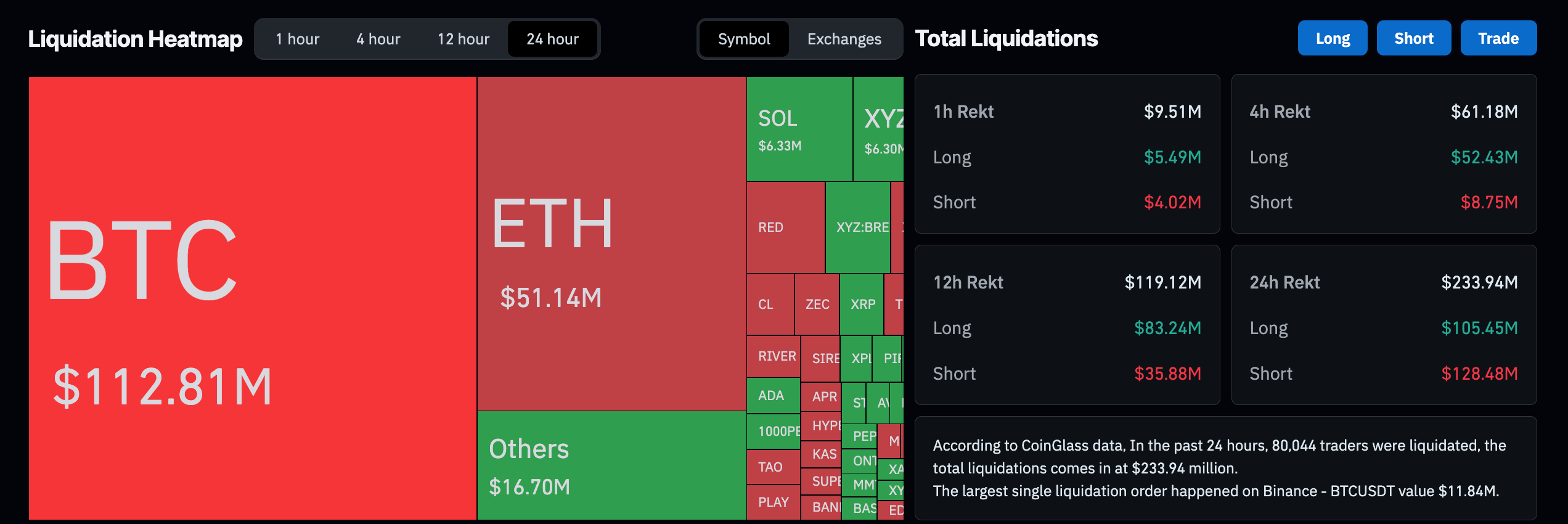The width and height of the screenshot is (1568, 524).
Task: Click the blue Trade button
Action: [x=1498, y=38]
